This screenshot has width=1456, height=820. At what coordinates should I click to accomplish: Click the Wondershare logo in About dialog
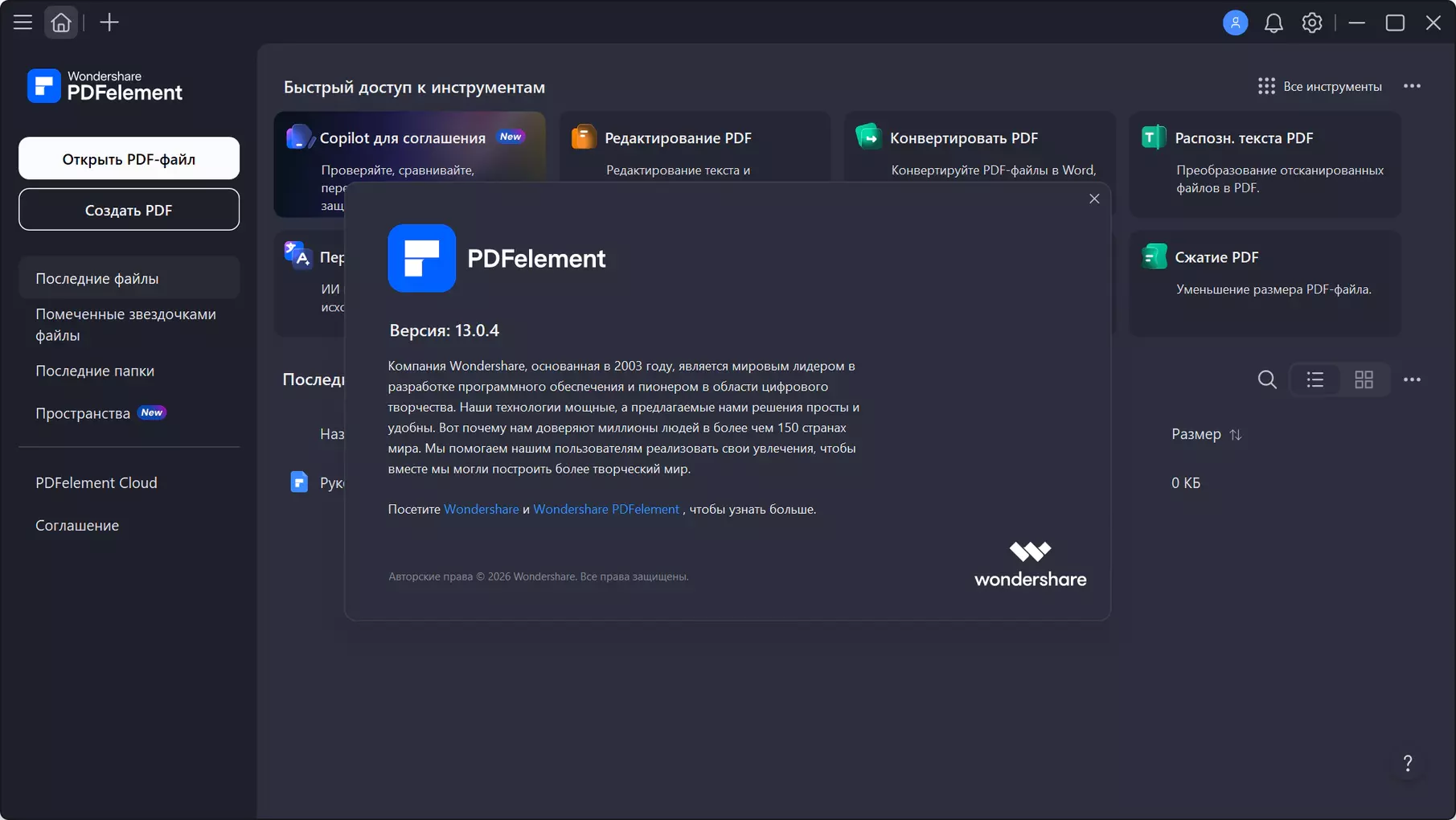point(1030,564)
